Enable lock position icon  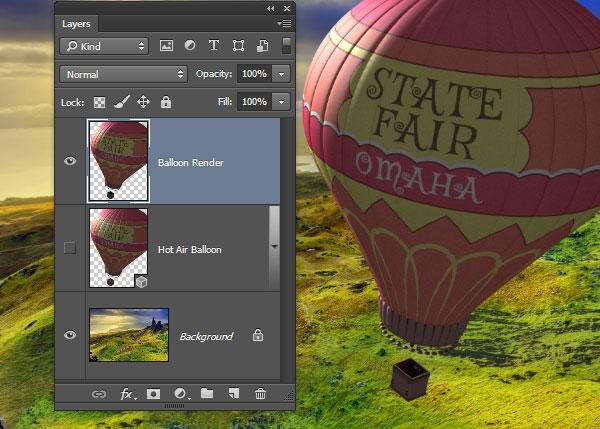click(x=143, y=102)
